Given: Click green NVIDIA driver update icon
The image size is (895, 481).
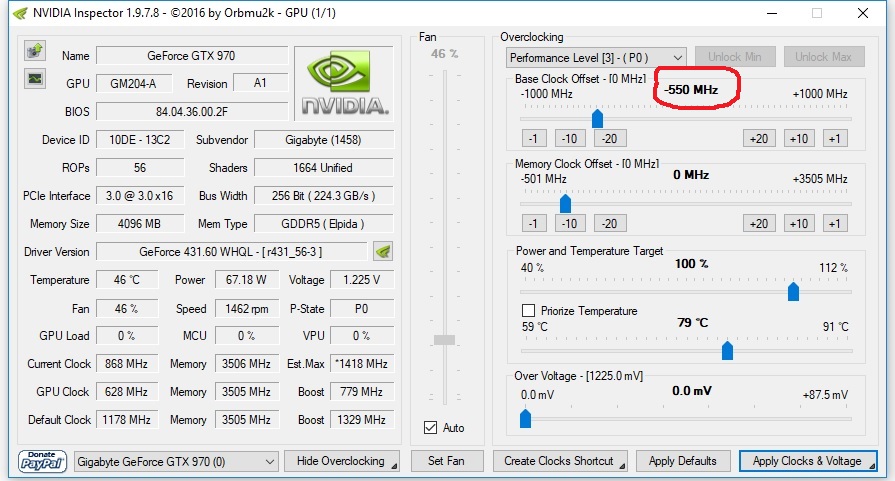Looking at the screenshot, I should [383, 251].
